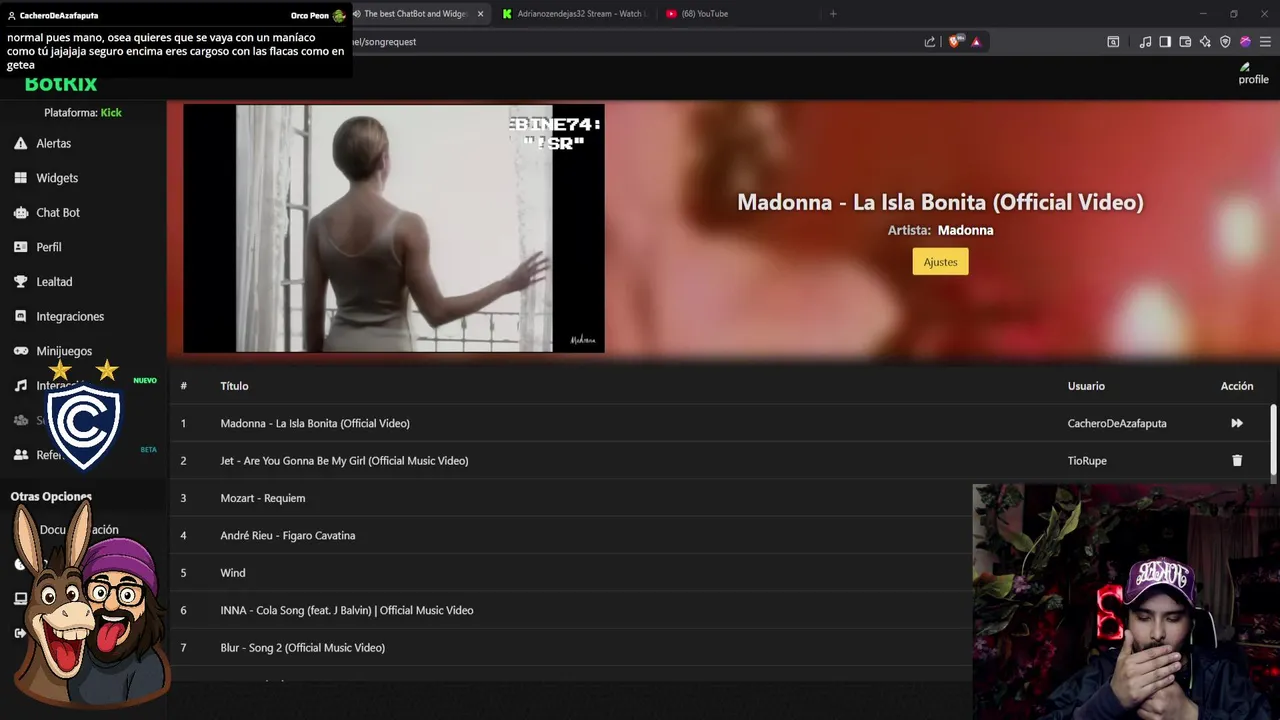The height and width of the screenshot is (720, 1280).
Task: Click the Artista Madonna name text
Action: [x=965, y=230]
